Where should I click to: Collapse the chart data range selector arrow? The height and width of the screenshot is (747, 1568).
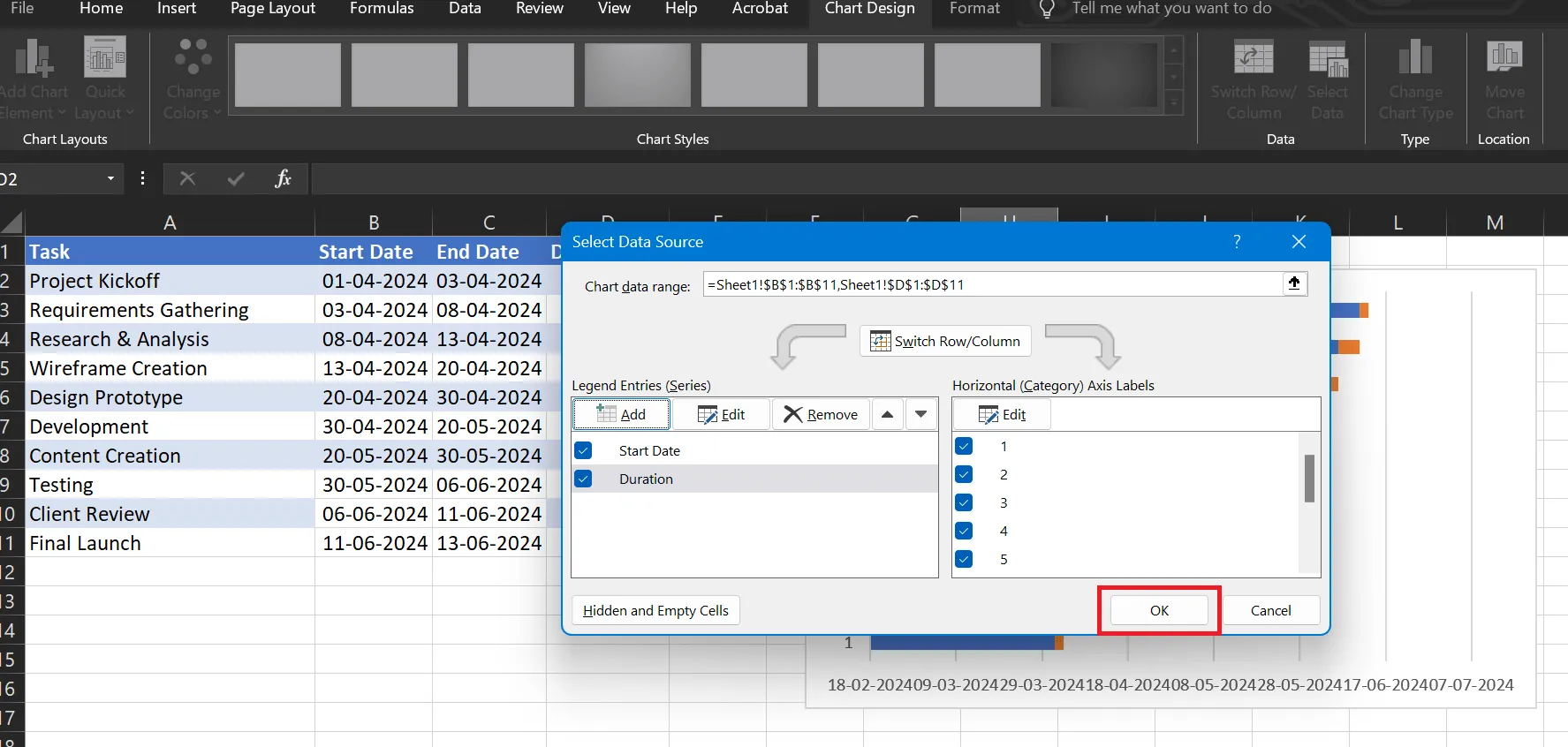pos(1294,283)
